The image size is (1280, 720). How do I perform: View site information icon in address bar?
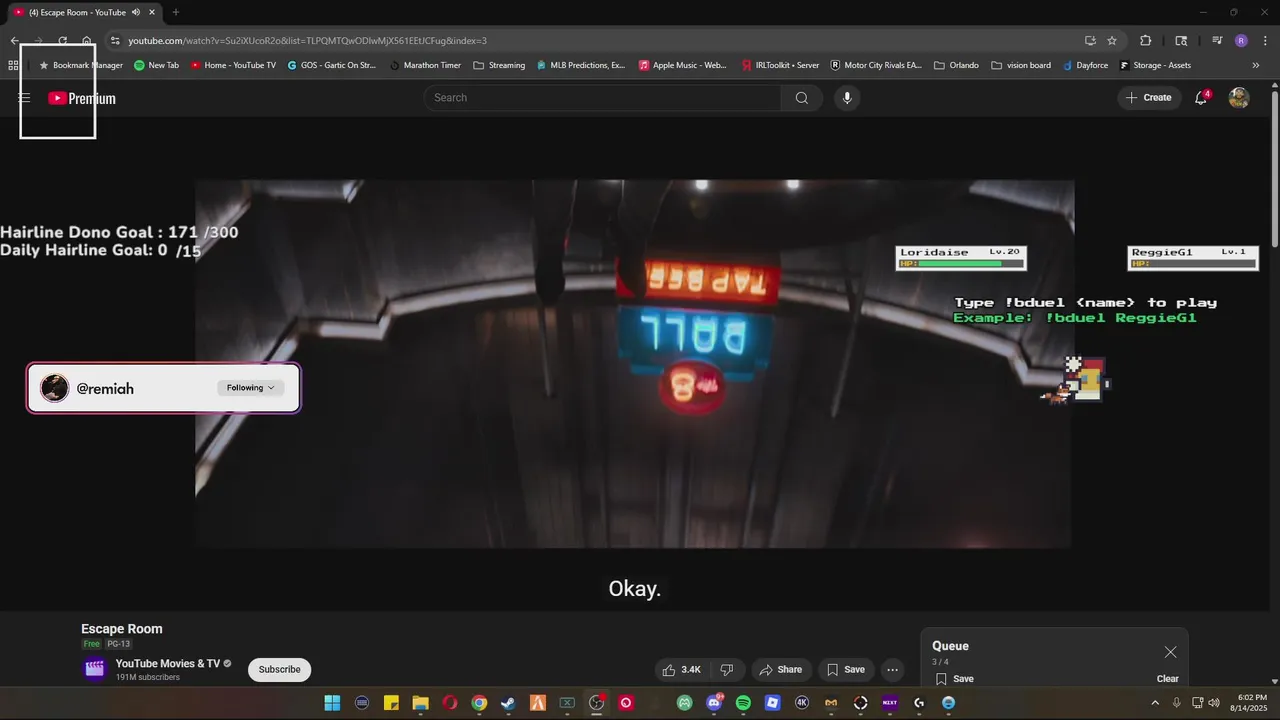coord(115,41)
